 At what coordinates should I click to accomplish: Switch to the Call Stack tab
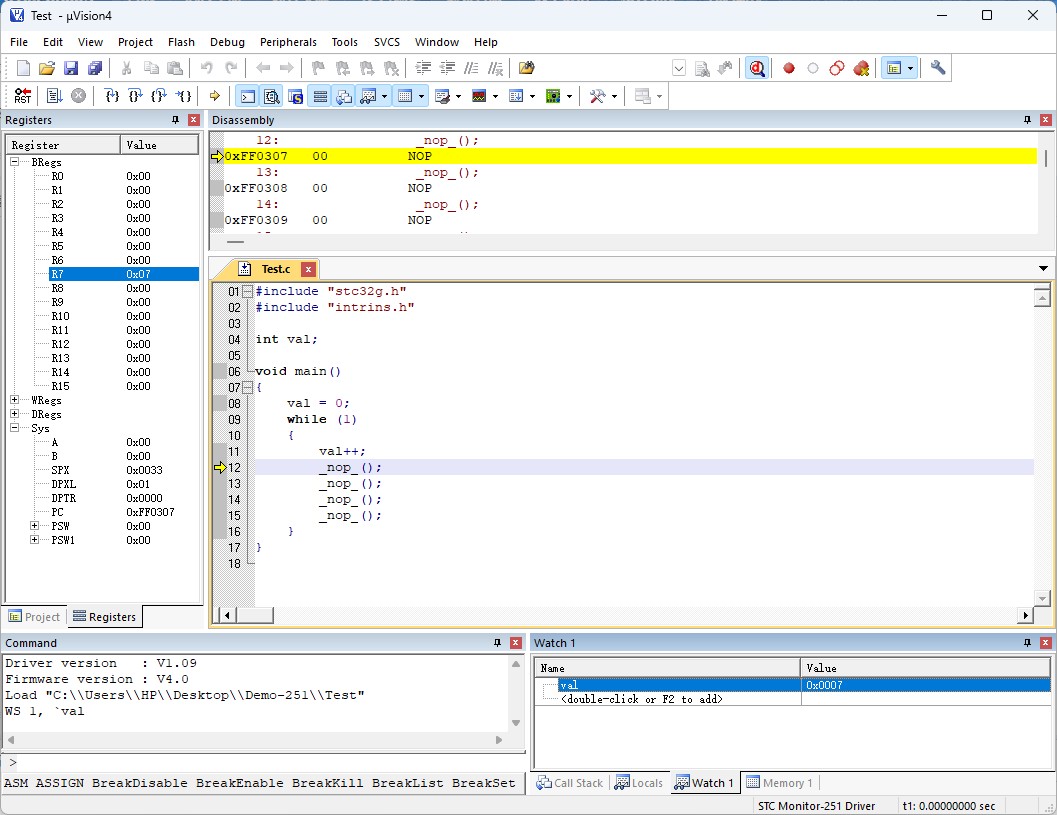click(x=570, y=783)
